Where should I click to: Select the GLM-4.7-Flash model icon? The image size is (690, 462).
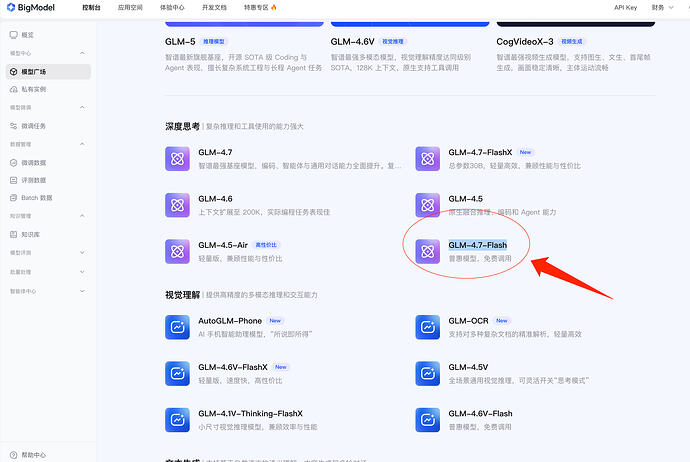click(x=428, y=252)
